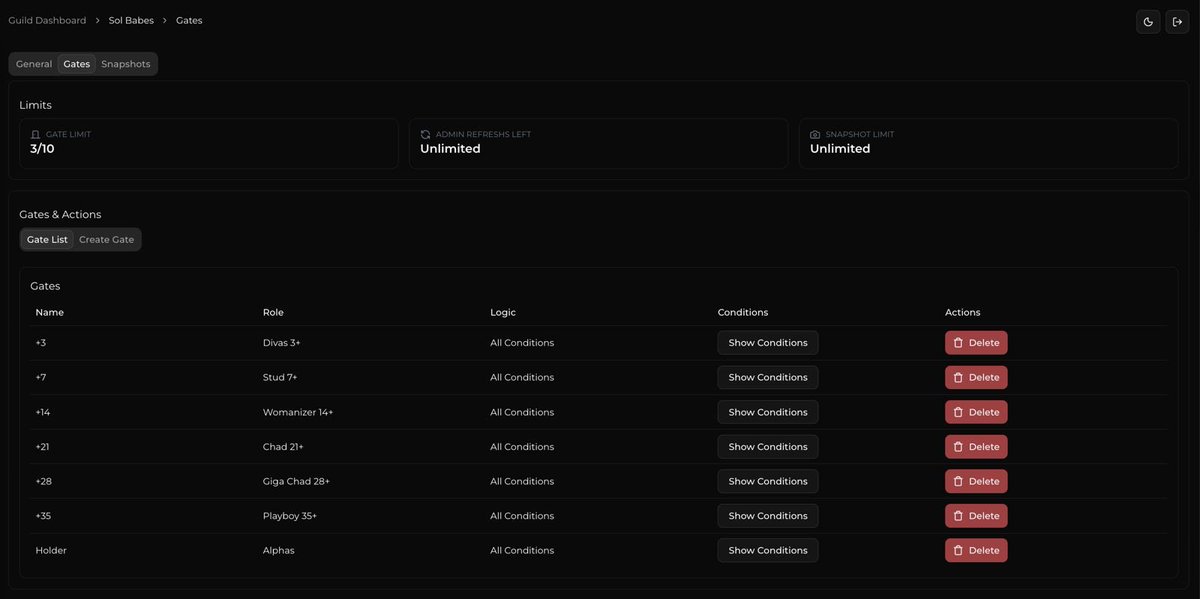The height and width of the screenshot is (599, 1200).
Task: Show Conditions for the +14 gate
Action: [x=768, y=412]
